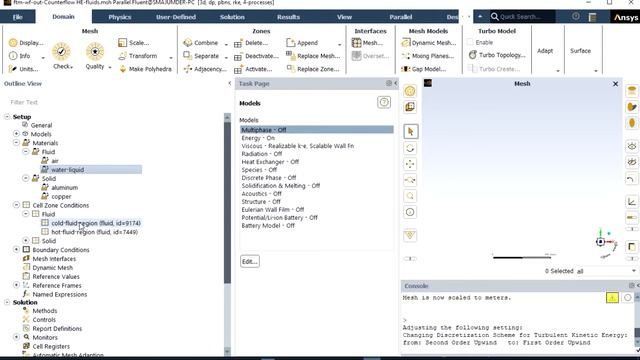Open Reference Values in tree
The height and width of the screenshot is (360, 640).
pyautogui.click(x=56, y=276)
